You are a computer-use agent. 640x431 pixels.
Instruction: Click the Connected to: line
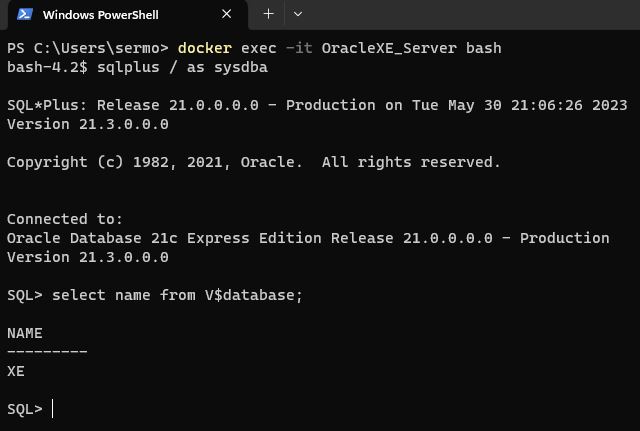(65, 219)
